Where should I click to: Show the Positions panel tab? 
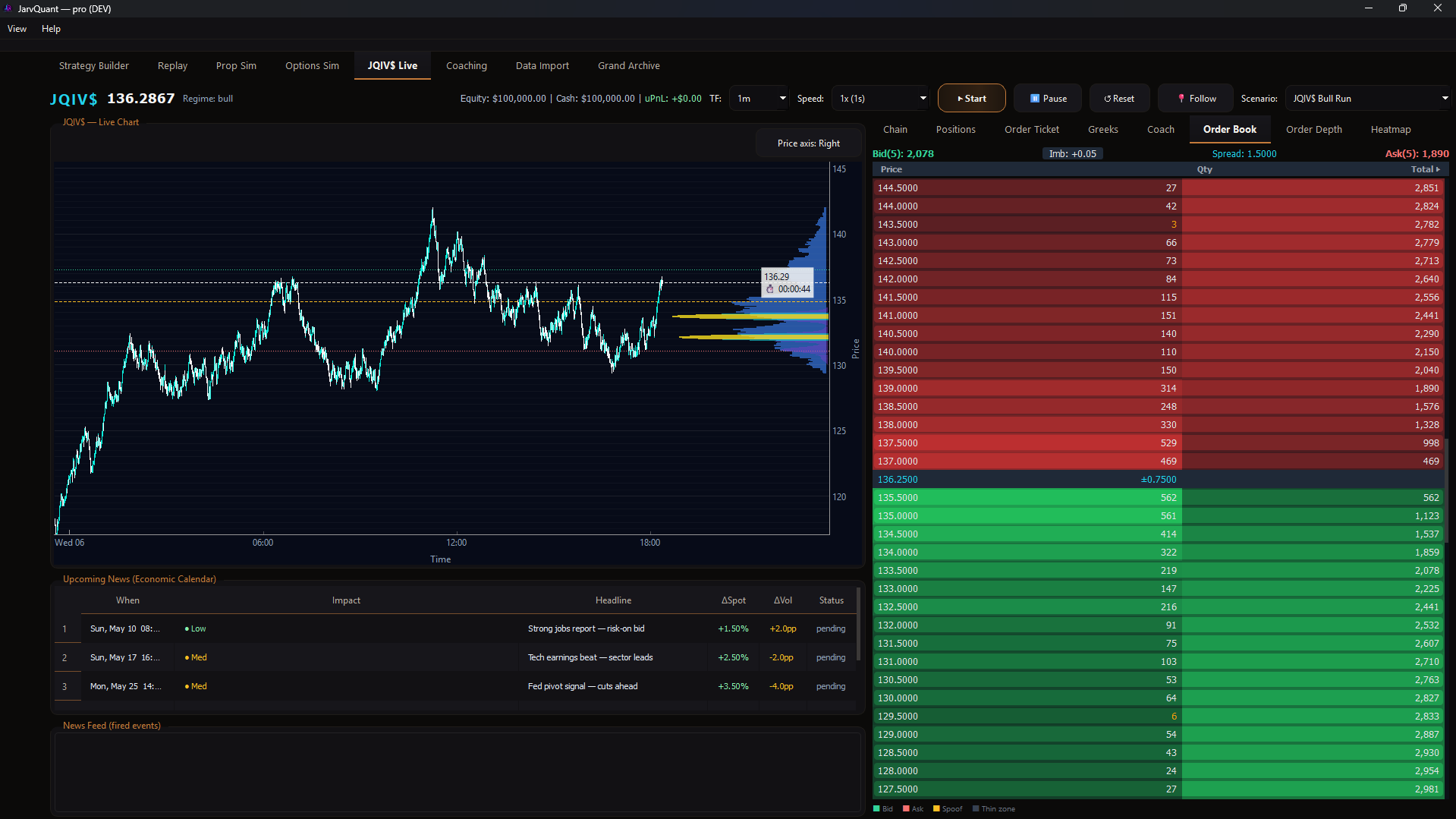tap(956, 130)
